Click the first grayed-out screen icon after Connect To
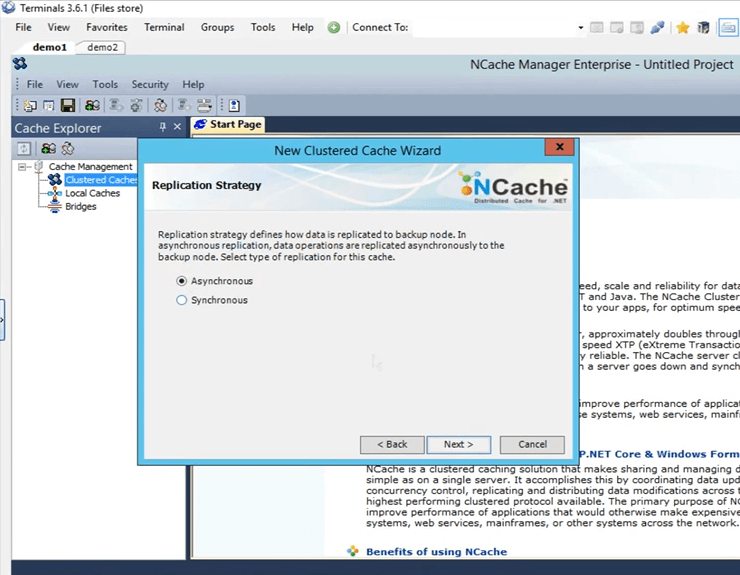 coord(597,28)
